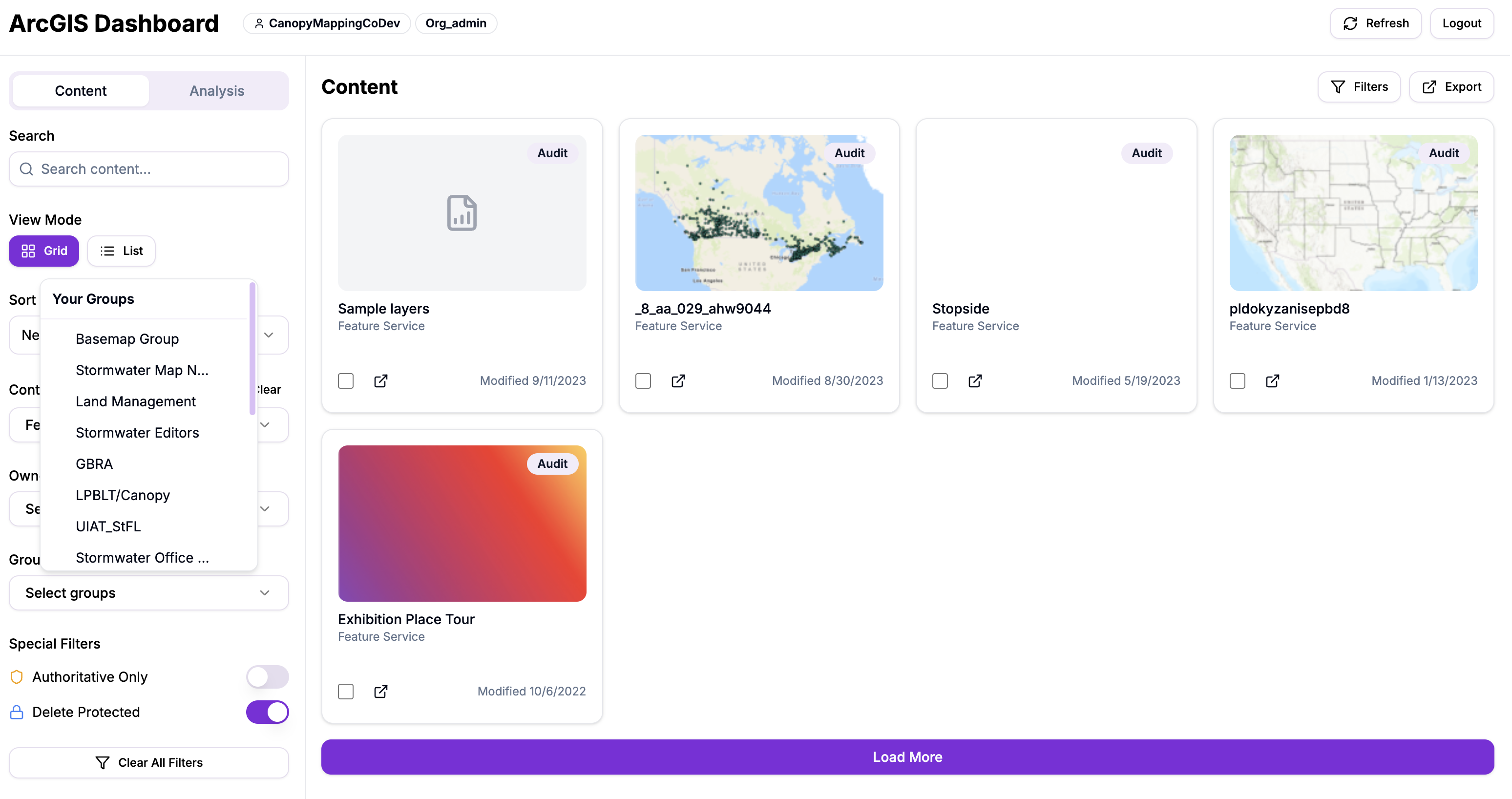The width and height of the screenshot is (1512, 799).
Task: Select the Exhibition Place Tour checkbox
Action: coord(346,692)
